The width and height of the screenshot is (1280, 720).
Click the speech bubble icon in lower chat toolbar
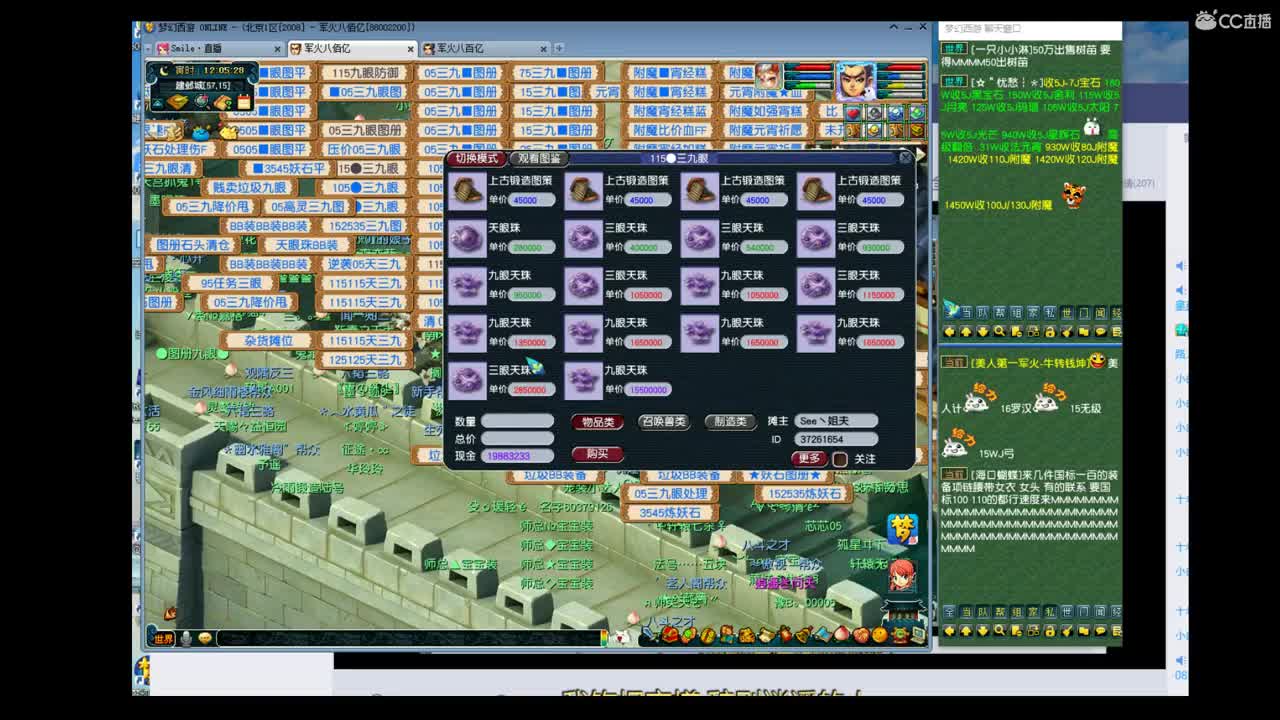pyautogui.click(x=1100, y=631)
